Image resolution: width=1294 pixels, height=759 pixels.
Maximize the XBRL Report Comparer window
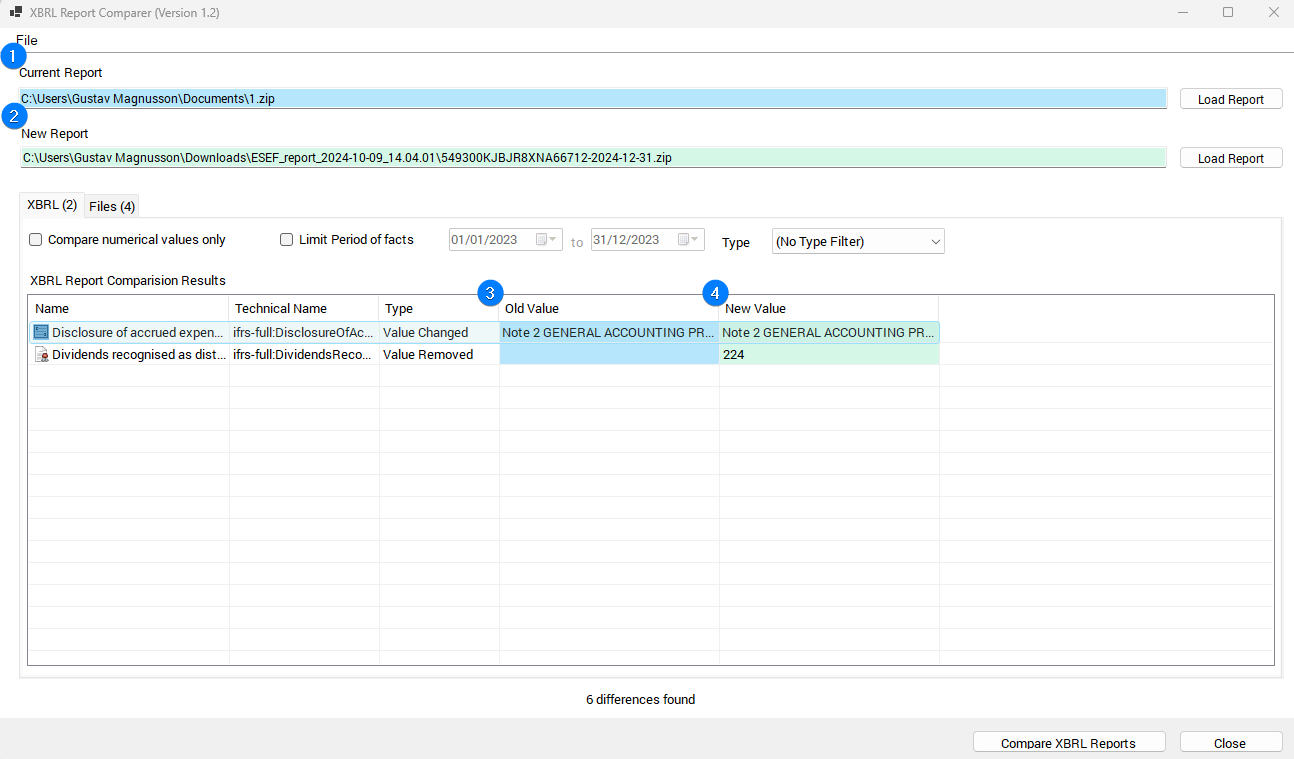1228,13
